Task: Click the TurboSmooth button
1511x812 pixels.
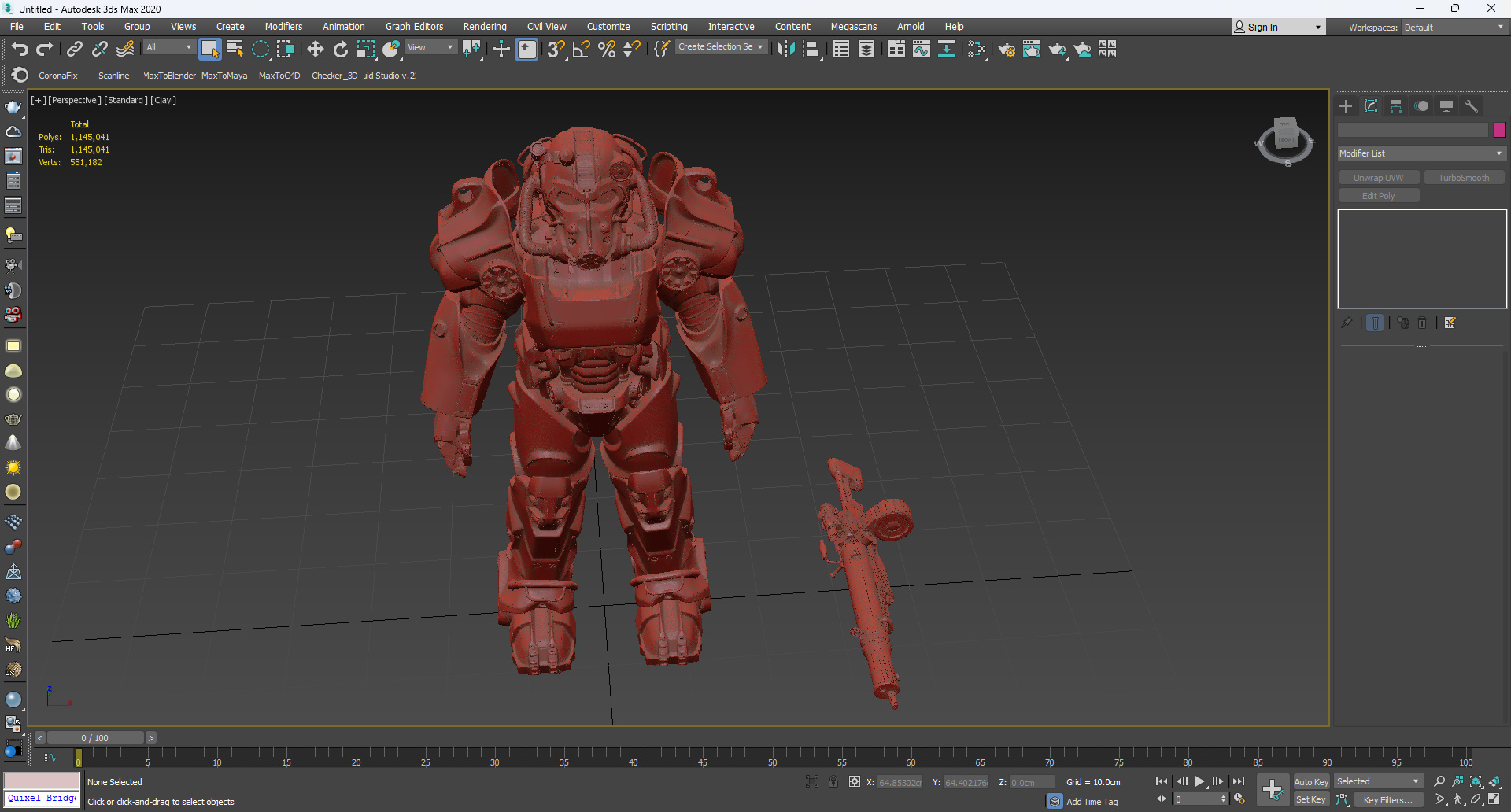Action: coord(1464,178)
